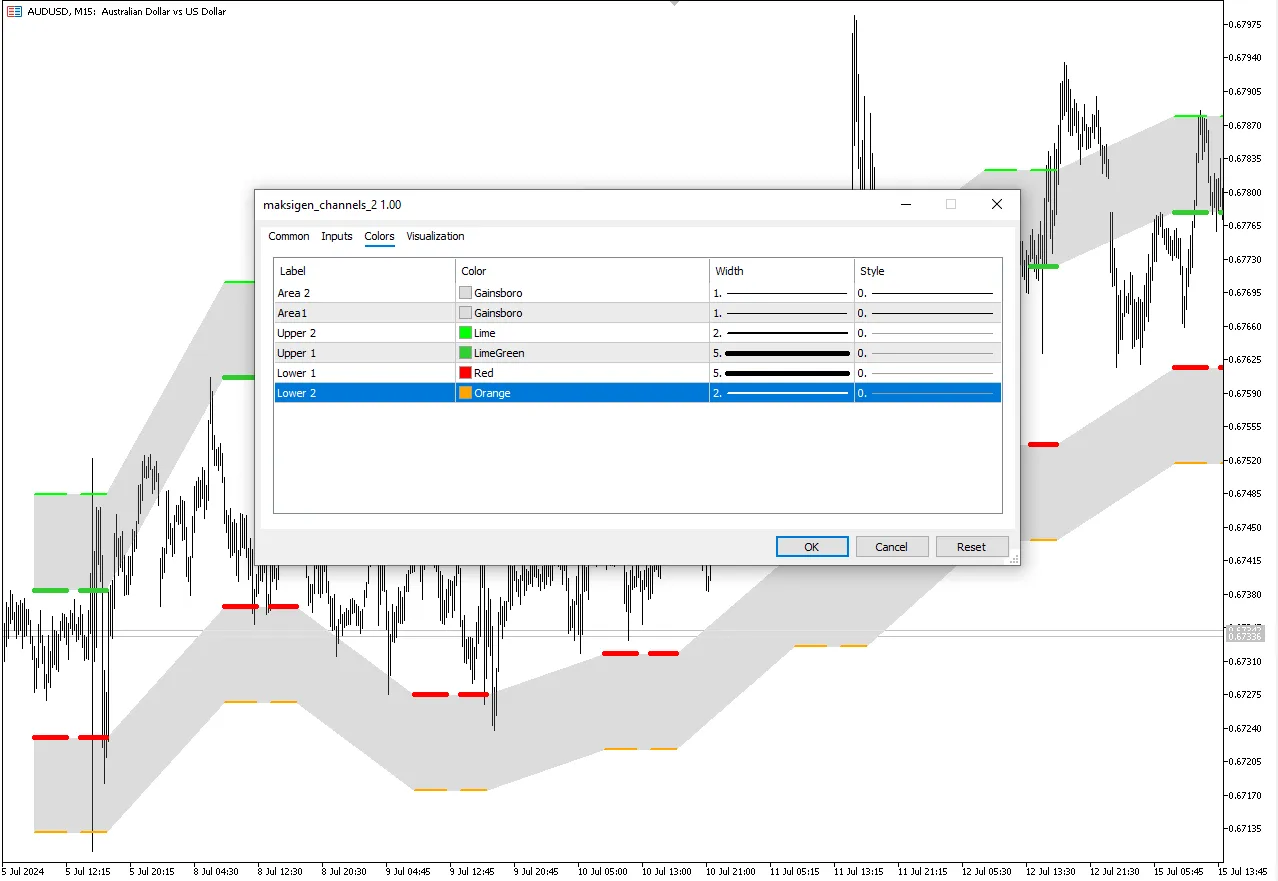This screenshot has width=1278, height=881.
Task: Click the Gainsboro swatch for Area1
Action: [465, 313]
